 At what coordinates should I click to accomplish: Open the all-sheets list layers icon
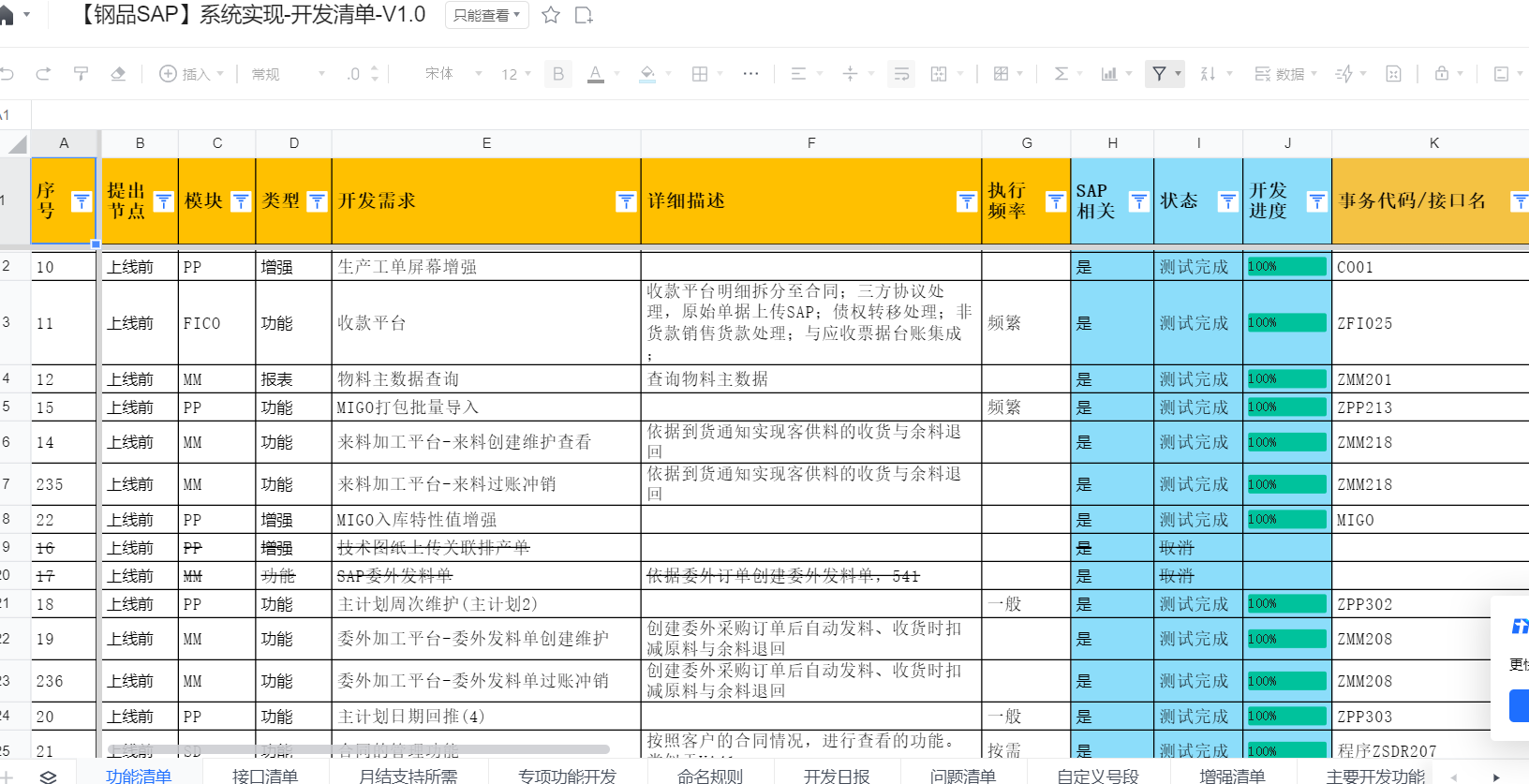[x=49, y=777]
